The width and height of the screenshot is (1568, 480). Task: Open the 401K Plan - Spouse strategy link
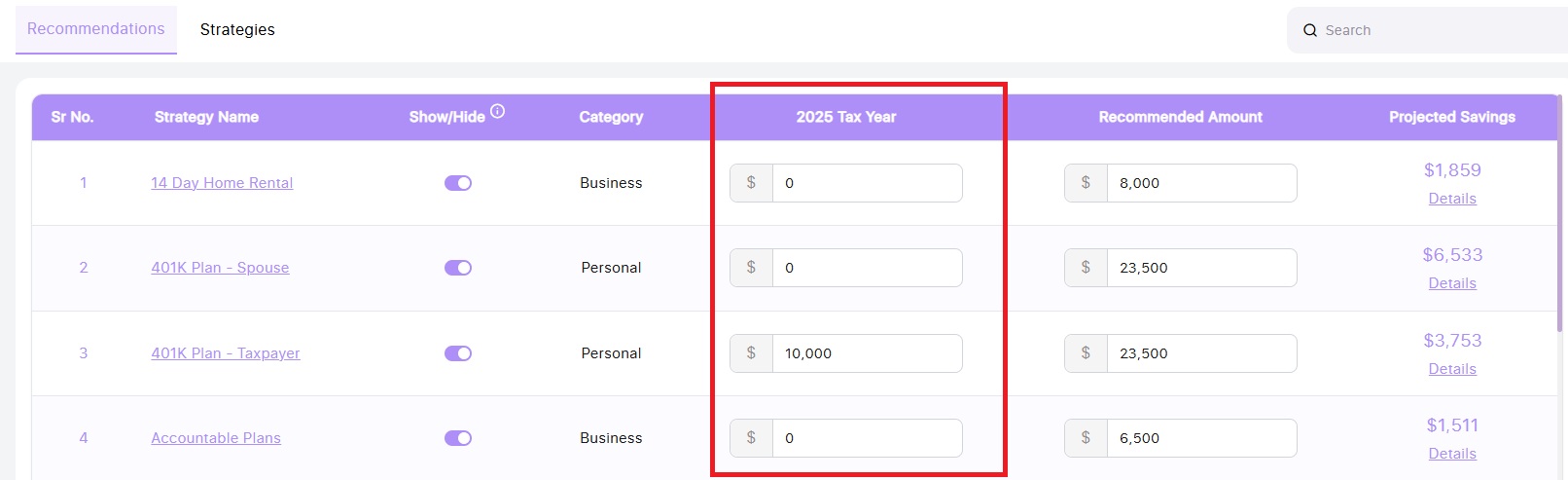(220, 268)
